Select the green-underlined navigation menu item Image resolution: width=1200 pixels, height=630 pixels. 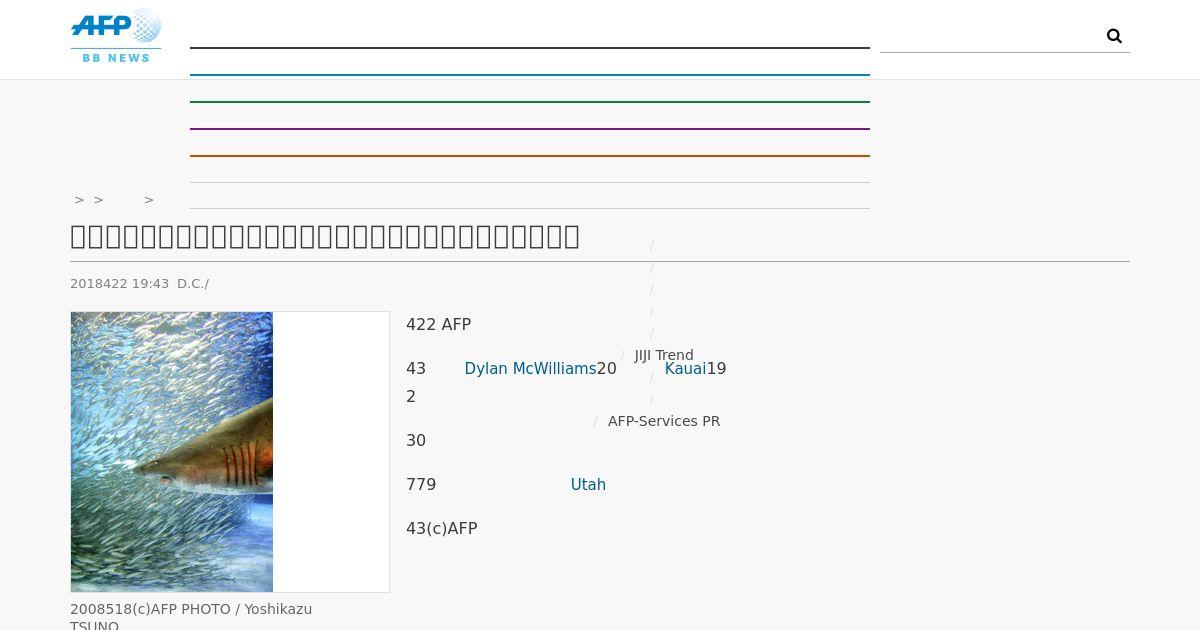529,89
